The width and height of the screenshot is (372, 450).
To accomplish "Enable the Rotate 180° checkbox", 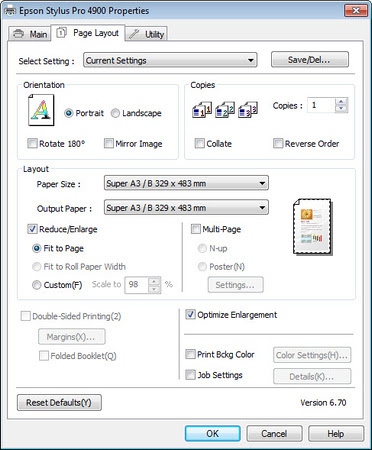I will 32,144.
